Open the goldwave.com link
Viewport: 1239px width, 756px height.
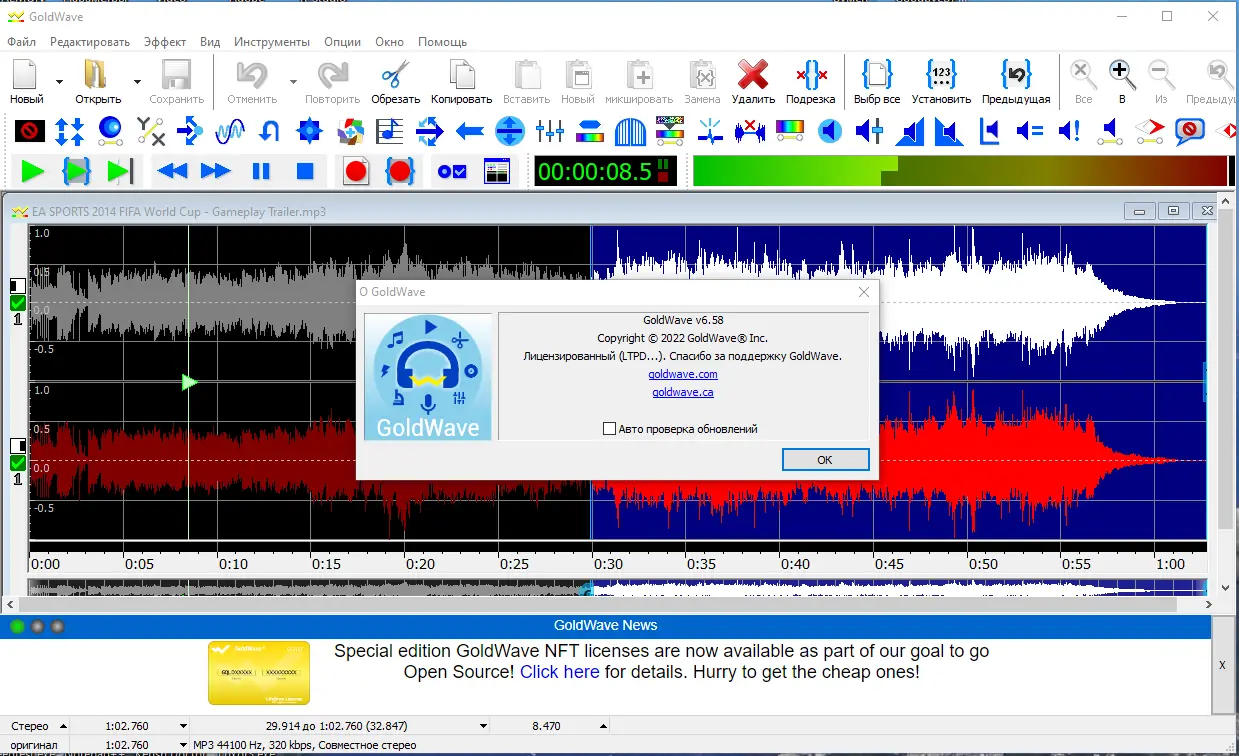[682, 374]
